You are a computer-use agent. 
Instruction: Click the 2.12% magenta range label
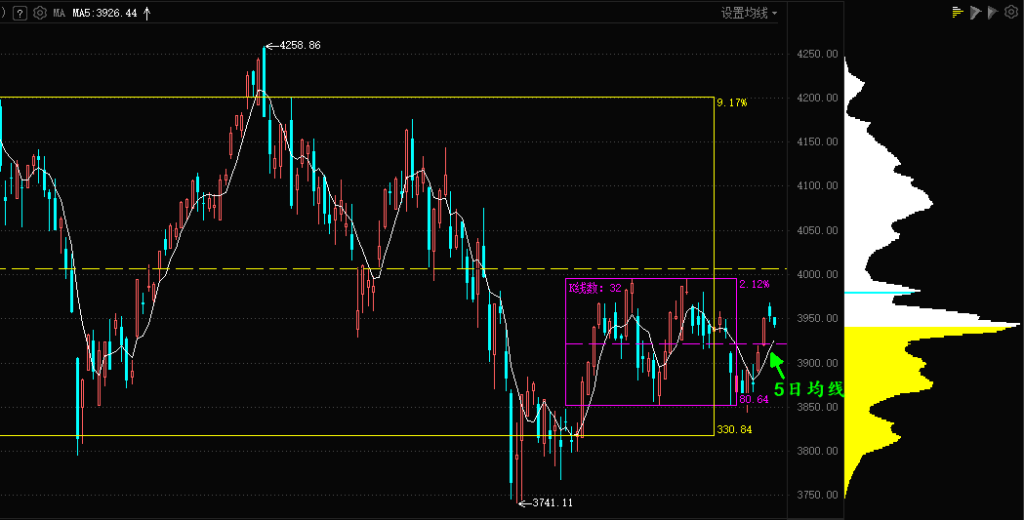(754, 284)
